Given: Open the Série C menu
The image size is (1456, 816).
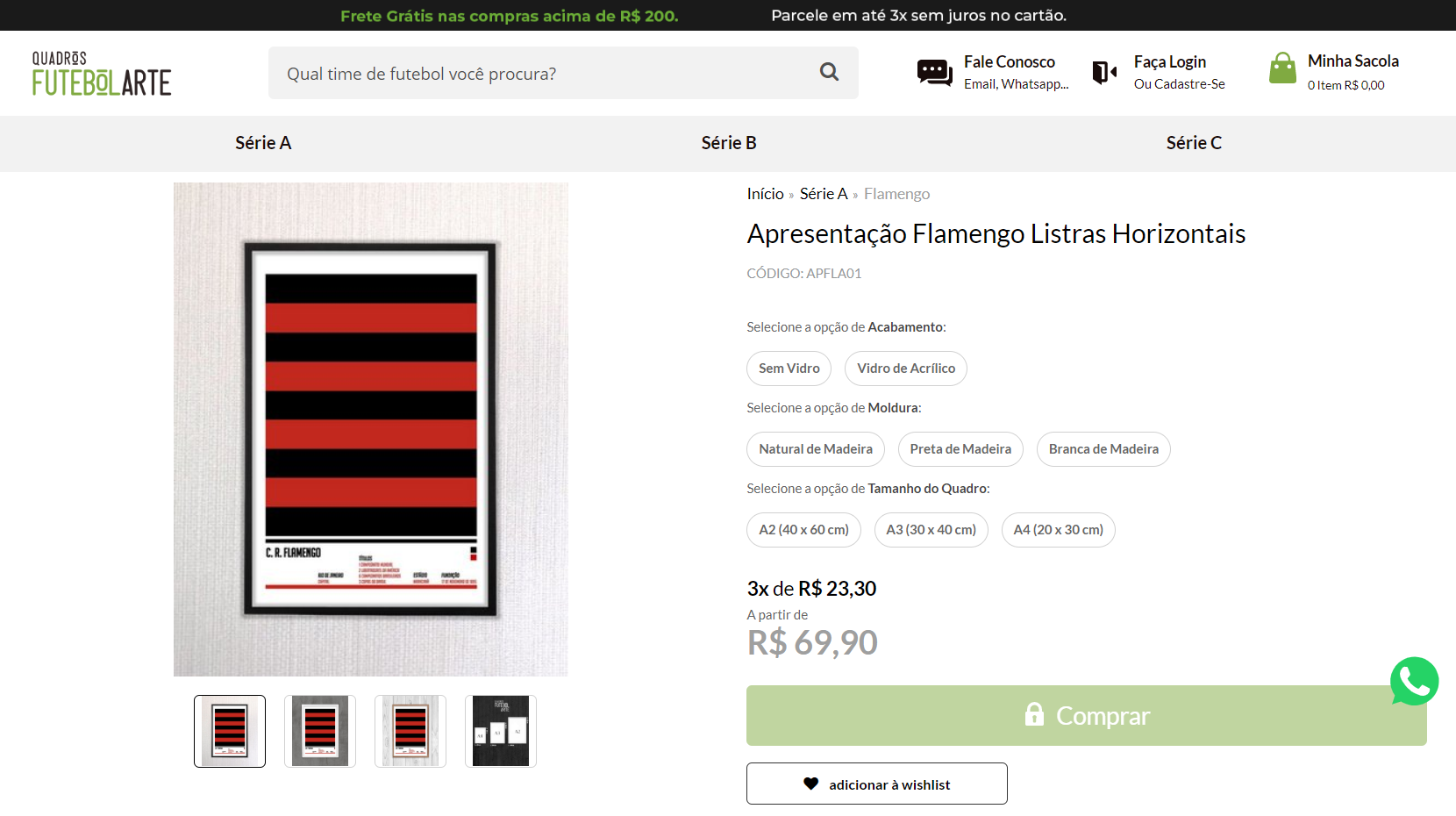Looking at the screenshot, I should click(x=1194, y=143).
